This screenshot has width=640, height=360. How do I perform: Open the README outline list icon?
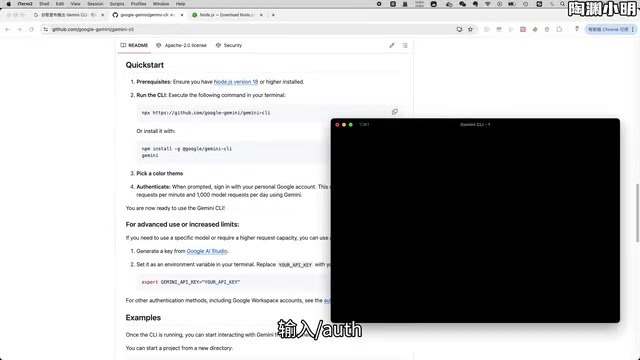(x=404, y=45)
